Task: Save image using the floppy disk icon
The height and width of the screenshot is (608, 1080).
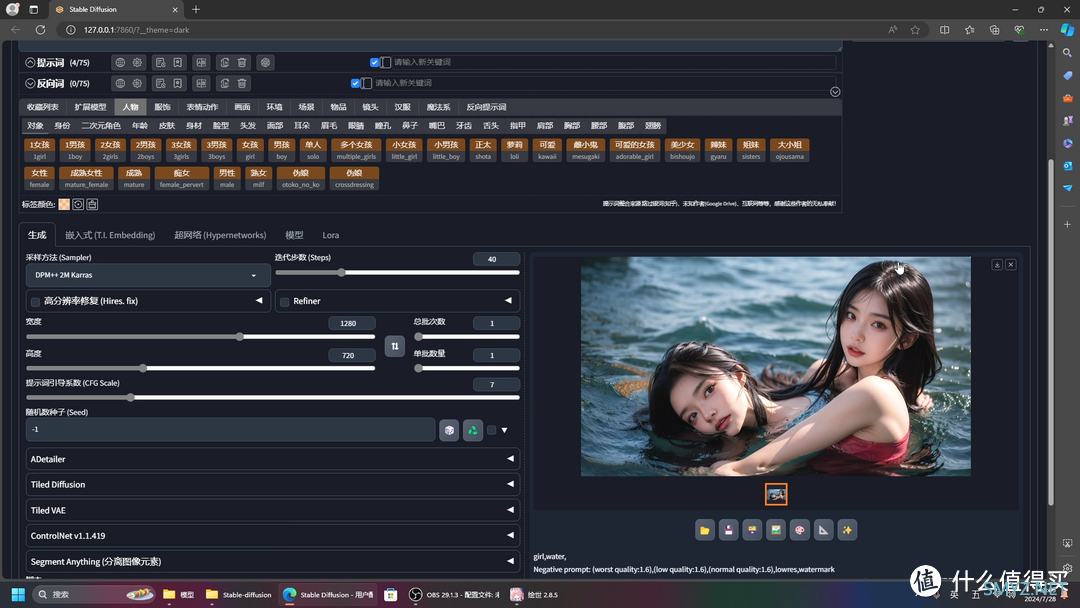Action: pos(729,530)
